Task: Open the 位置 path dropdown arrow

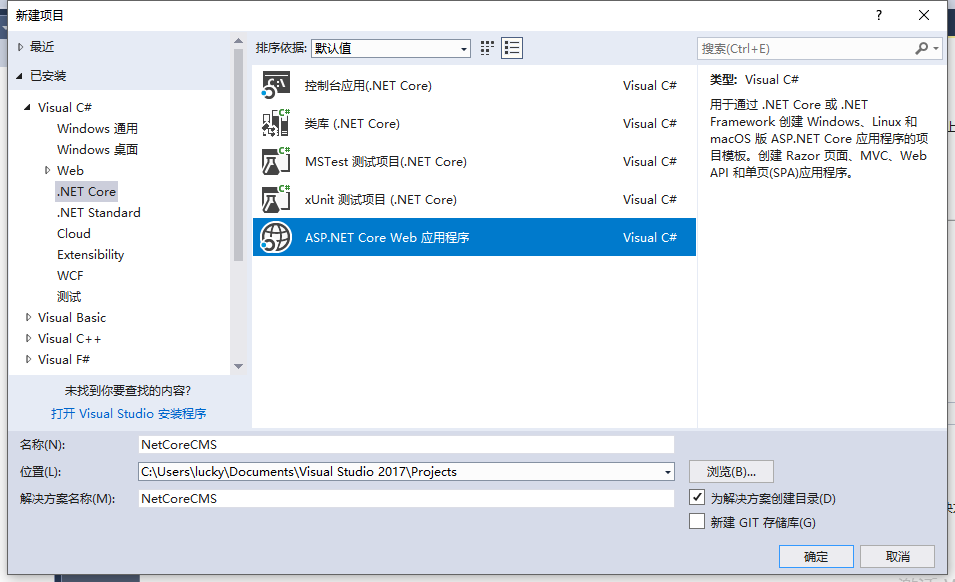Action: pos(668,472)
